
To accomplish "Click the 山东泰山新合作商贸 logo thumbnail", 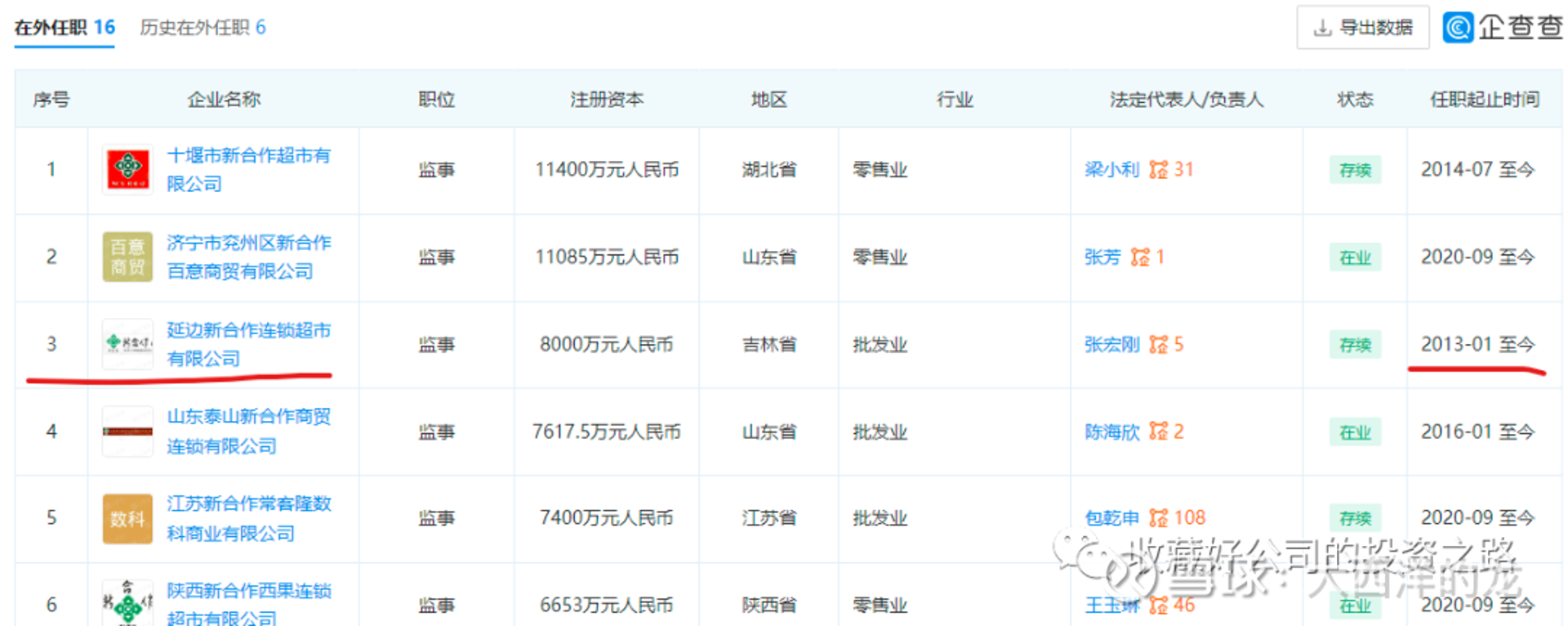I will [127, 431].
